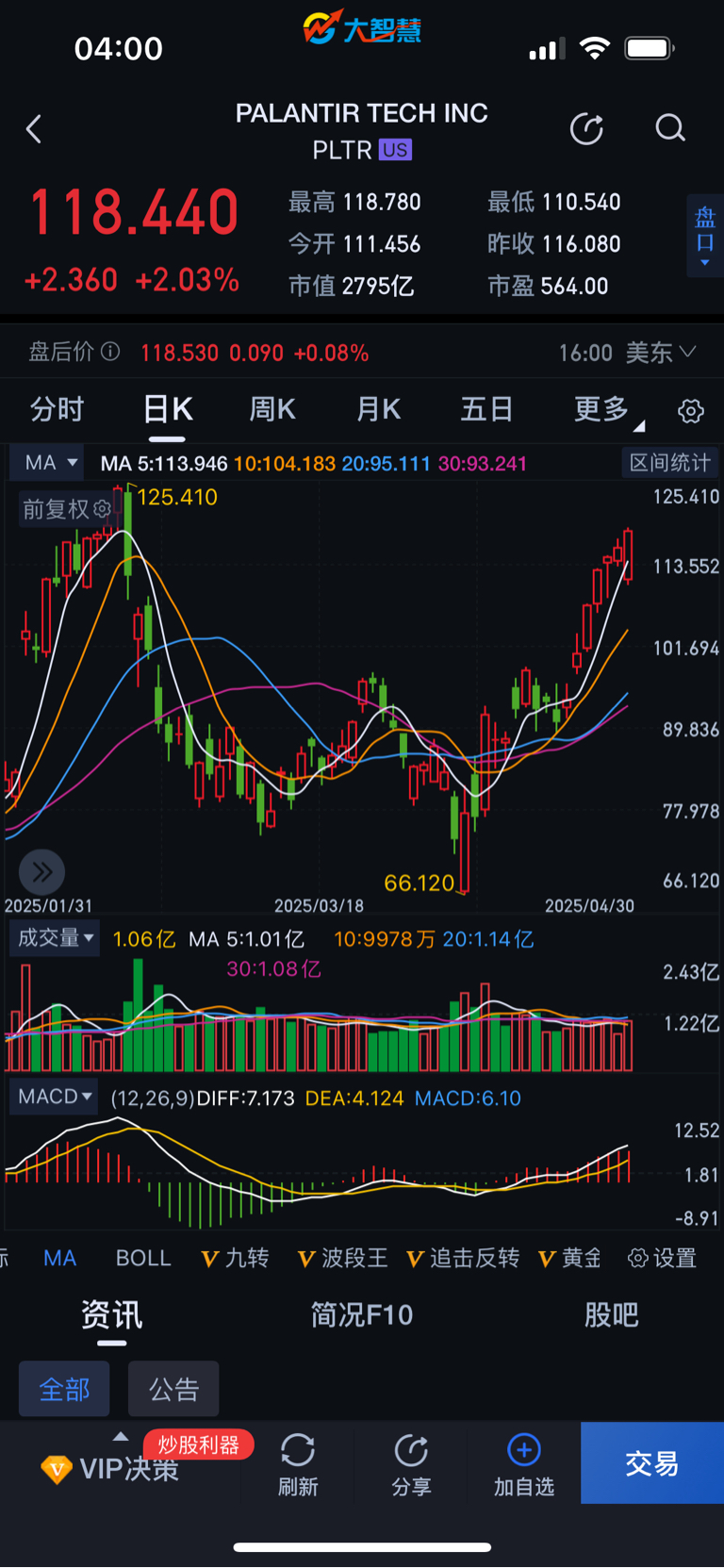Open the MA indicator dropdown
The height and width of the screenshot is (1568, 724).
[x=48, y=463]
